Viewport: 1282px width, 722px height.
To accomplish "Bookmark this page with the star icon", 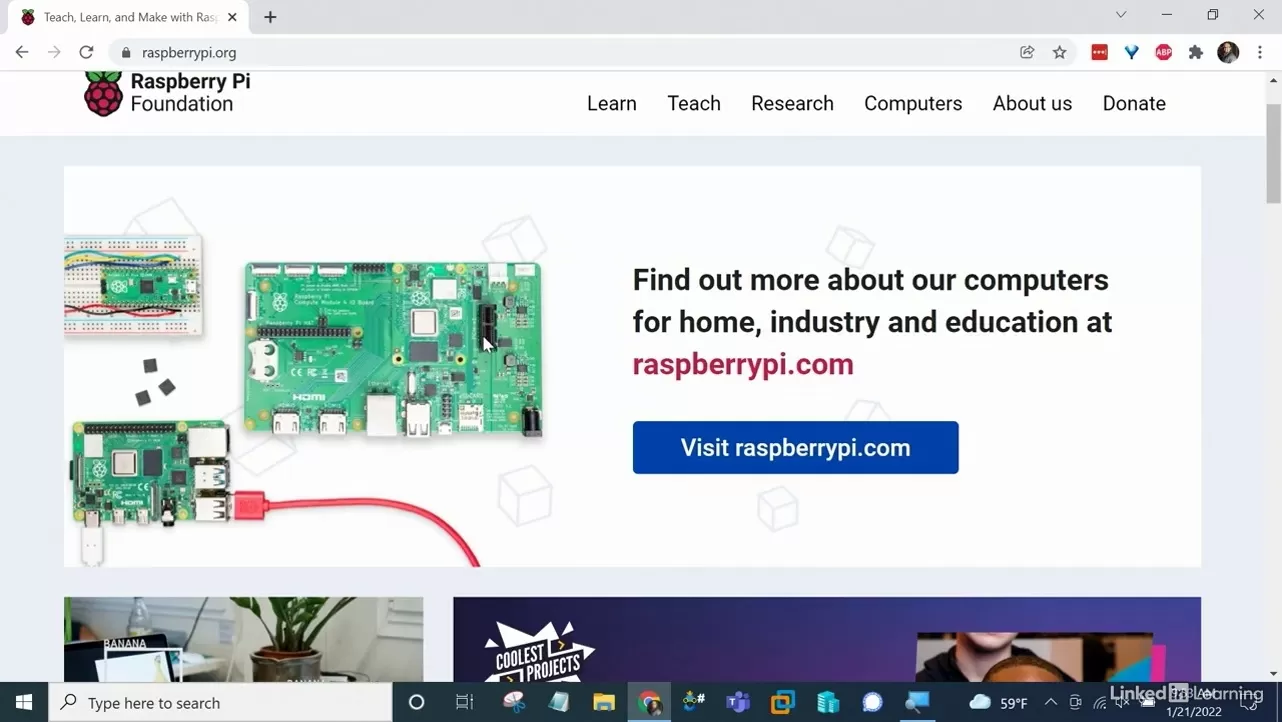I will pyautogui.click(x=1060, y=52).
